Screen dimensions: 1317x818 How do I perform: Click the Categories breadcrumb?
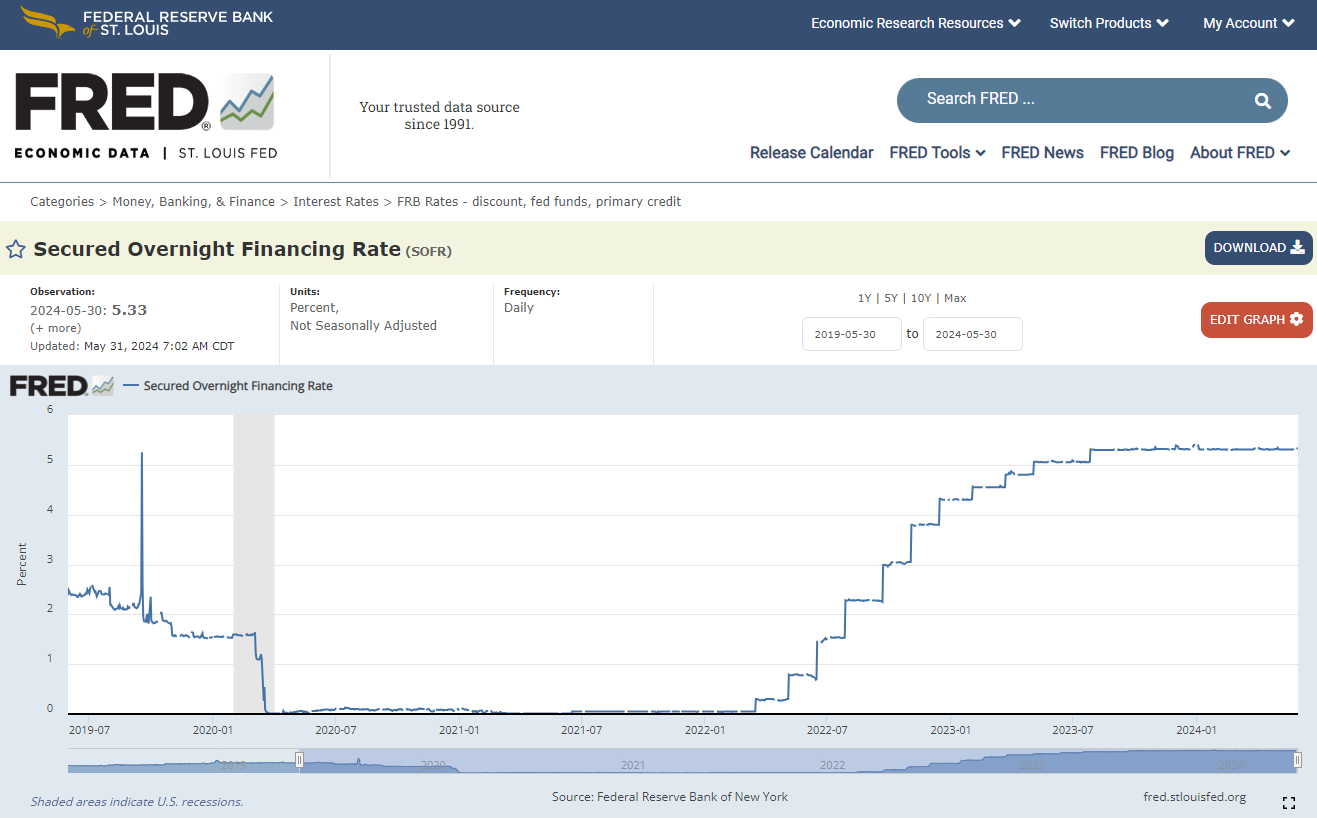62,202
